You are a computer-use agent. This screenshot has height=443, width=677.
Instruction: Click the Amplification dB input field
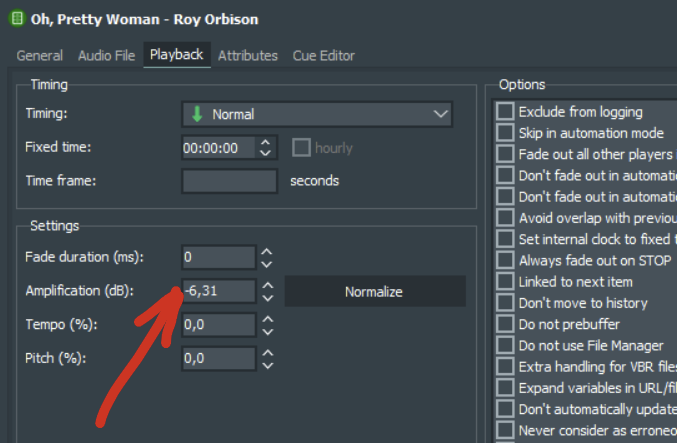[218, 292]
